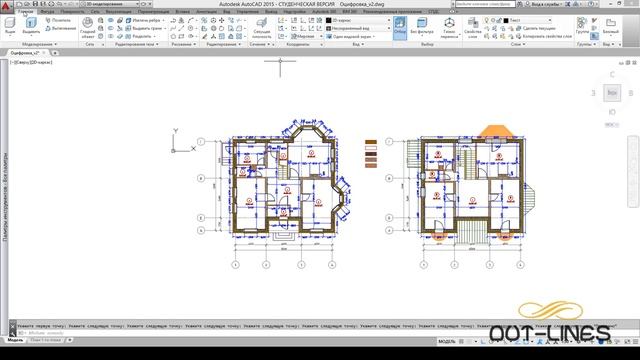
Task: Click the Верх face on the ViewCube
Action: pyautogui.click(x=612, y=93)
